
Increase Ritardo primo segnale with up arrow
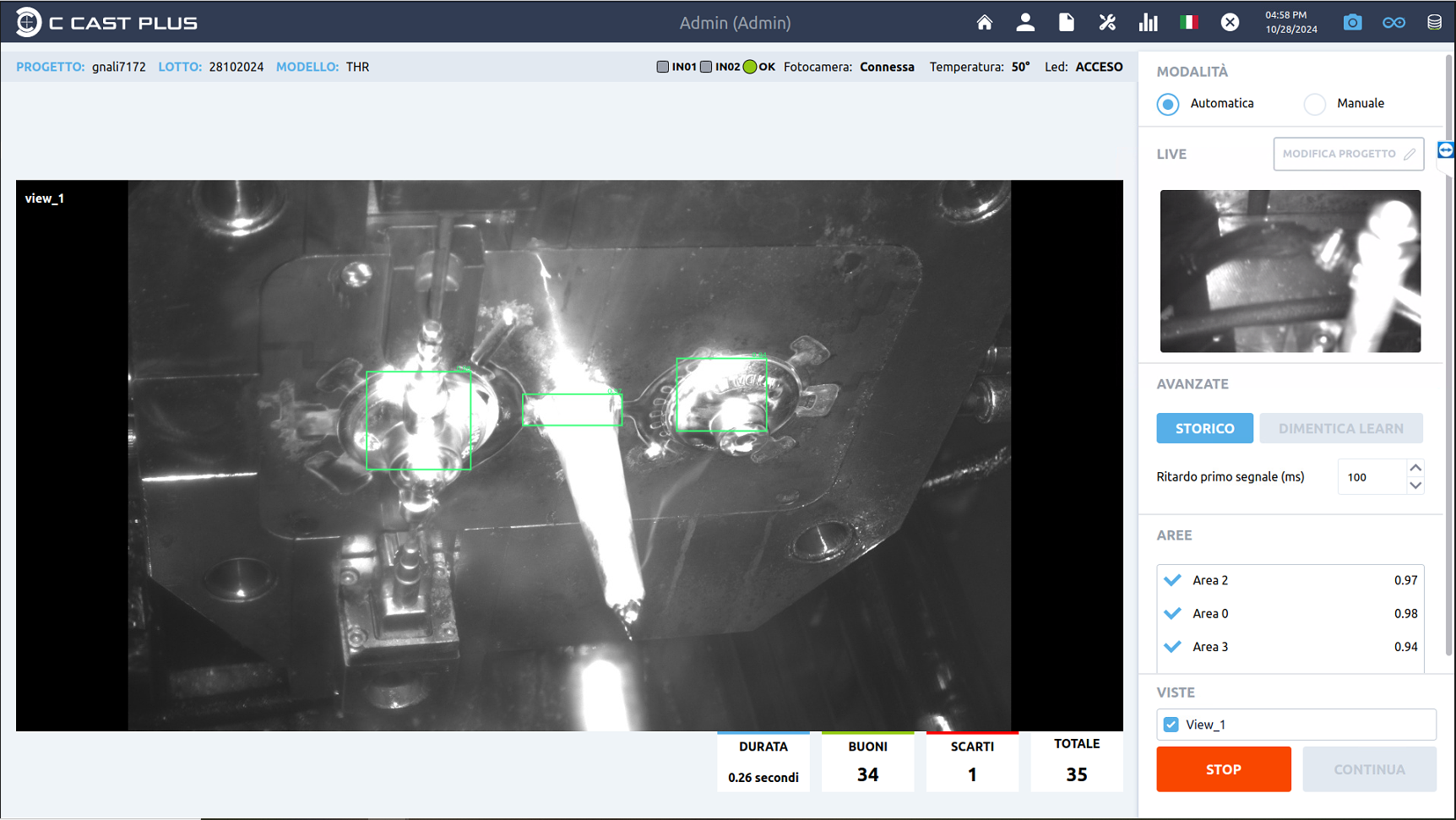tap(1415, 466)
